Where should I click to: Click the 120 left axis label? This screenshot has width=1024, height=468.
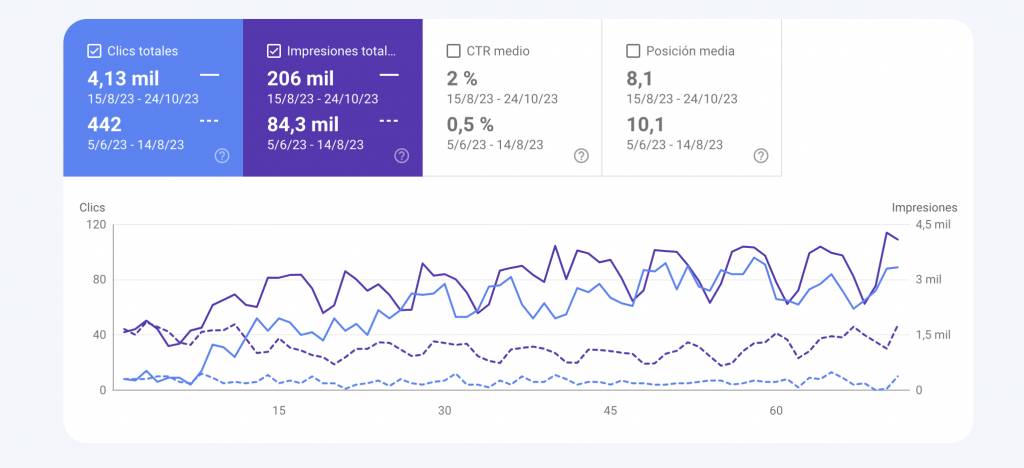(x=96, y=225)
